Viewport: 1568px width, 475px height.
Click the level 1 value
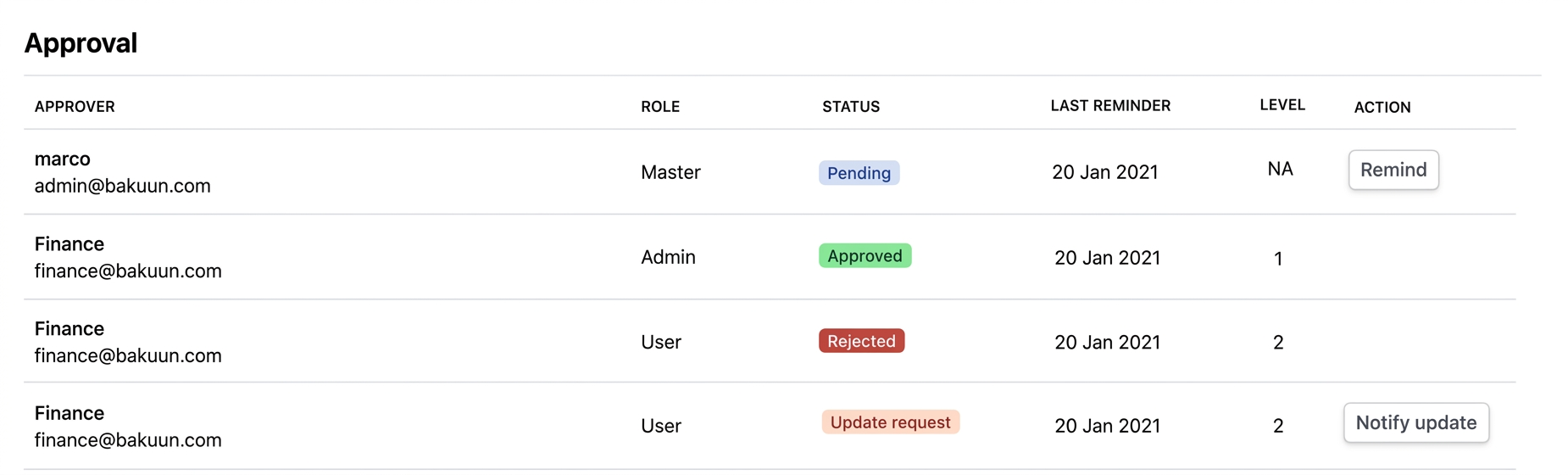(x=1277, y=259)
